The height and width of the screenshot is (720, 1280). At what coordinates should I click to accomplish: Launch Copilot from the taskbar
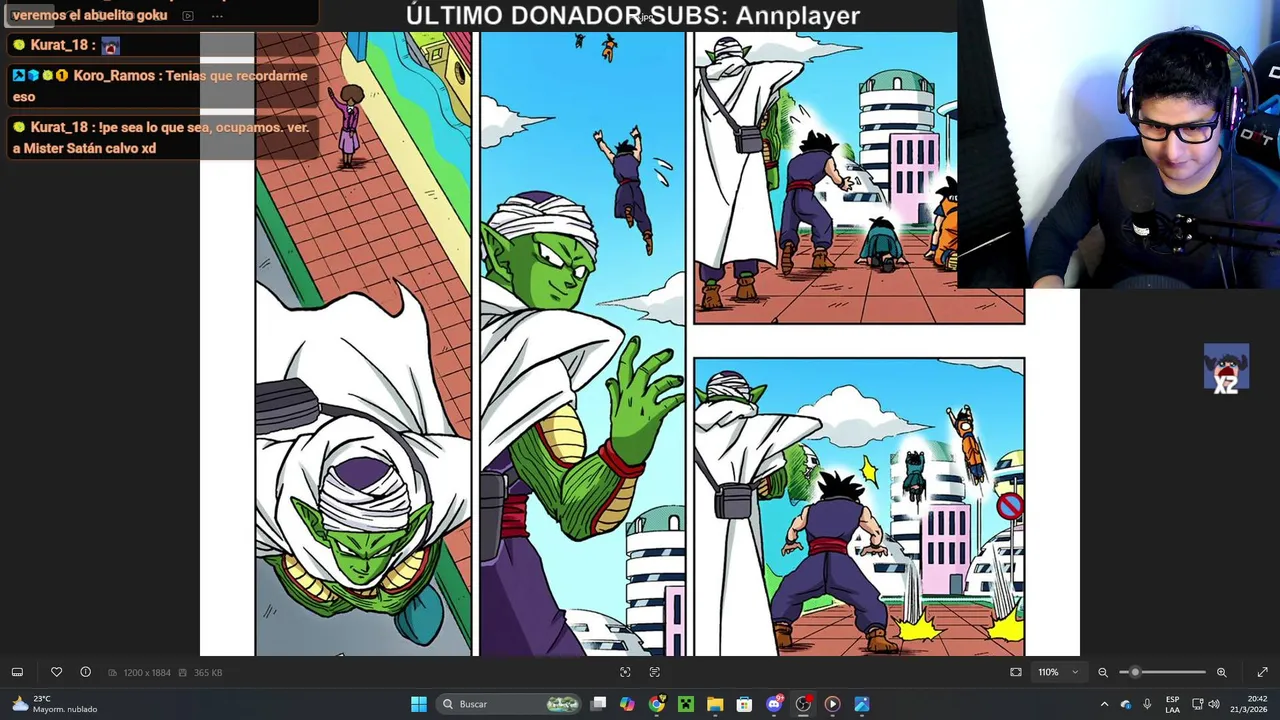pyautogui.click(x=627, y=704)
